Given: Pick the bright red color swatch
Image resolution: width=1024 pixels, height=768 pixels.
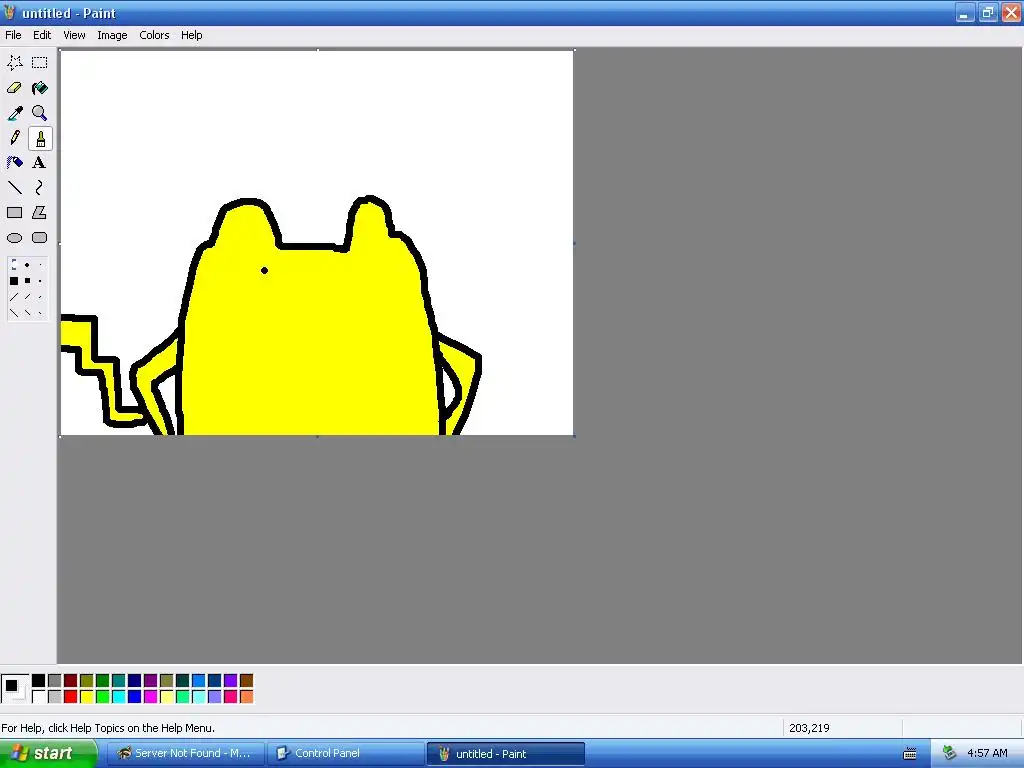Looking at the screenshot, I should 71,697.
